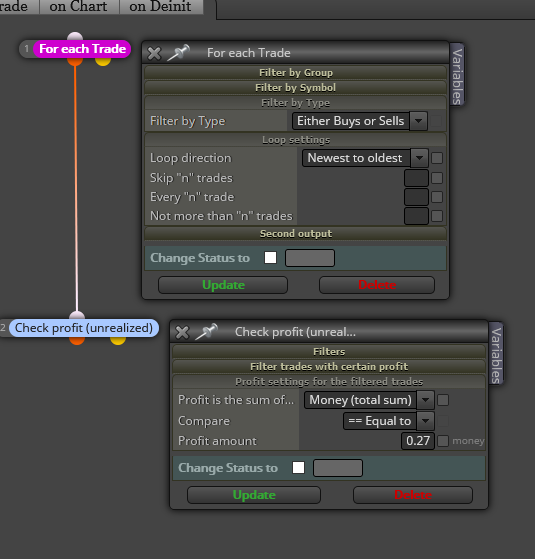Pin the For each Trade panel

point(178,53)
